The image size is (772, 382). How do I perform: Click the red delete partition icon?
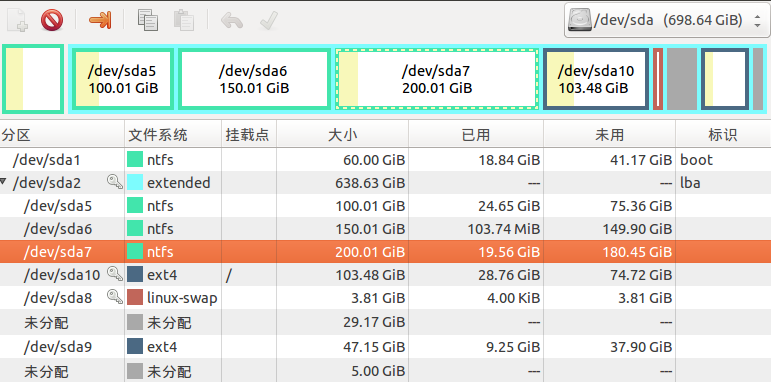[52, 21]
